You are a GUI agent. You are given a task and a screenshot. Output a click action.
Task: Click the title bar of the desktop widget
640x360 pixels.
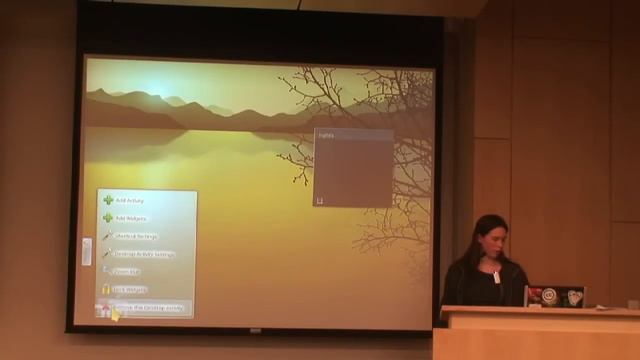point(353,135)
